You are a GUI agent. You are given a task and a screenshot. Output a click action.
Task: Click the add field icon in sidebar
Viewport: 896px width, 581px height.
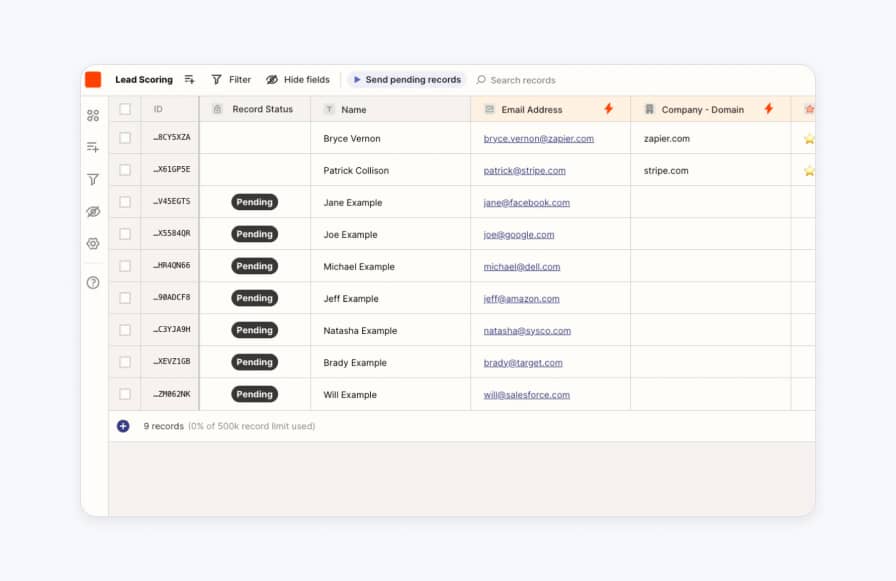(93, 147)
